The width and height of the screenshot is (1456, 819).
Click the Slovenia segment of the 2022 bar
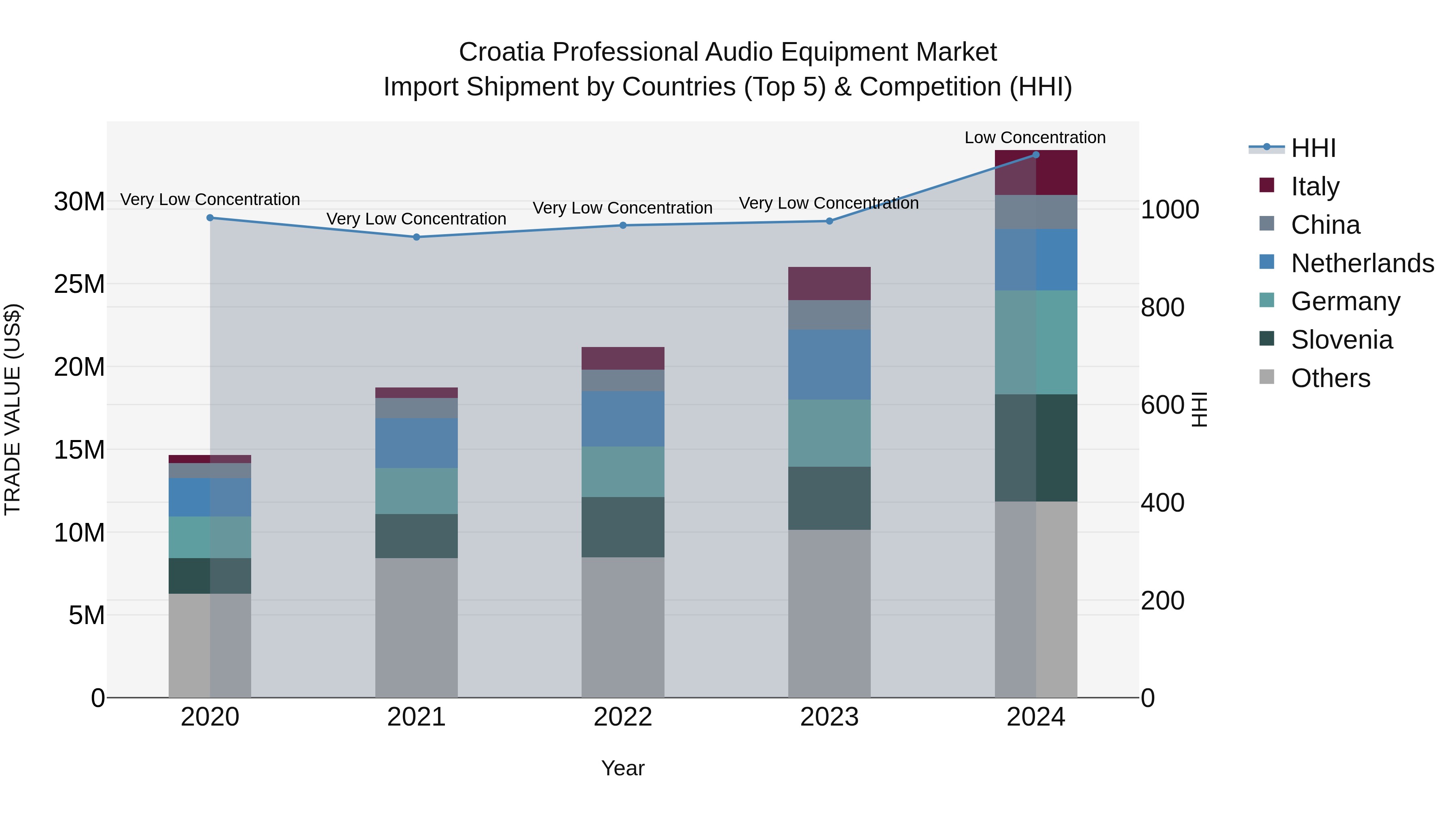(623, 527)
